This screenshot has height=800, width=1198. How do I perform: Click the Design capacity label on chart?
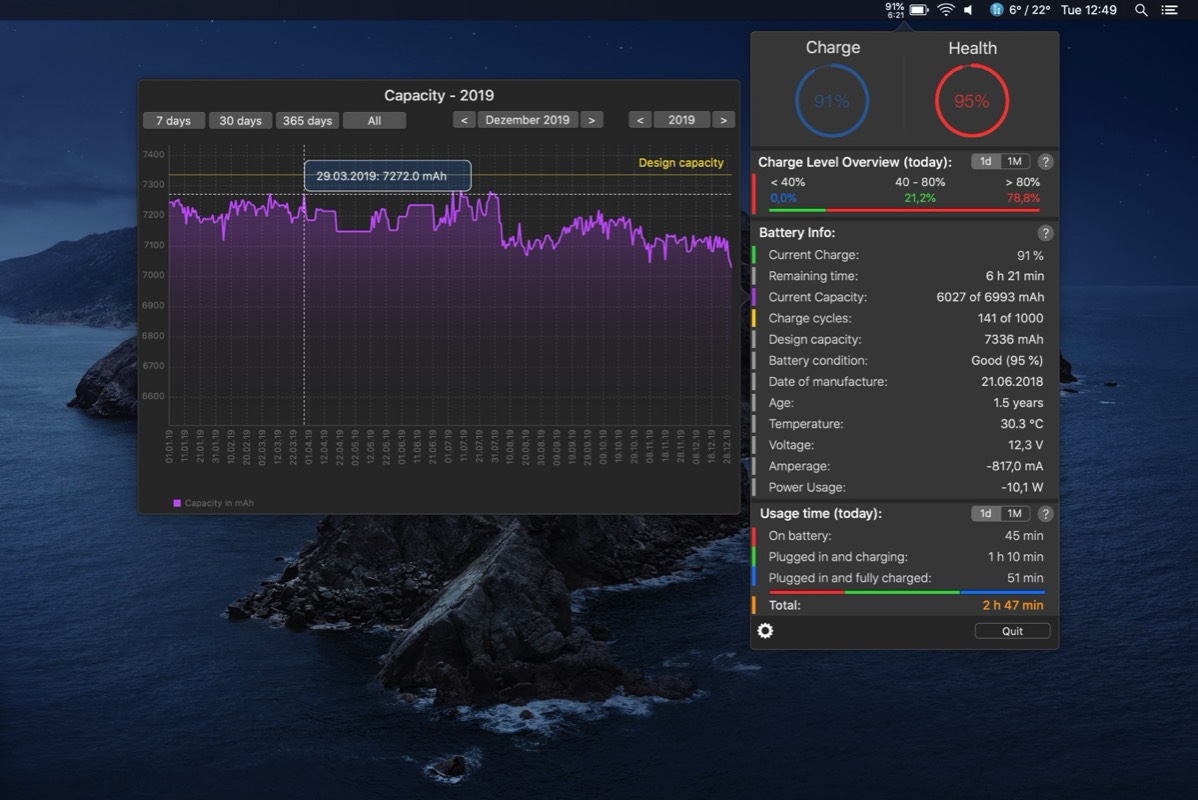click(681, 163)
